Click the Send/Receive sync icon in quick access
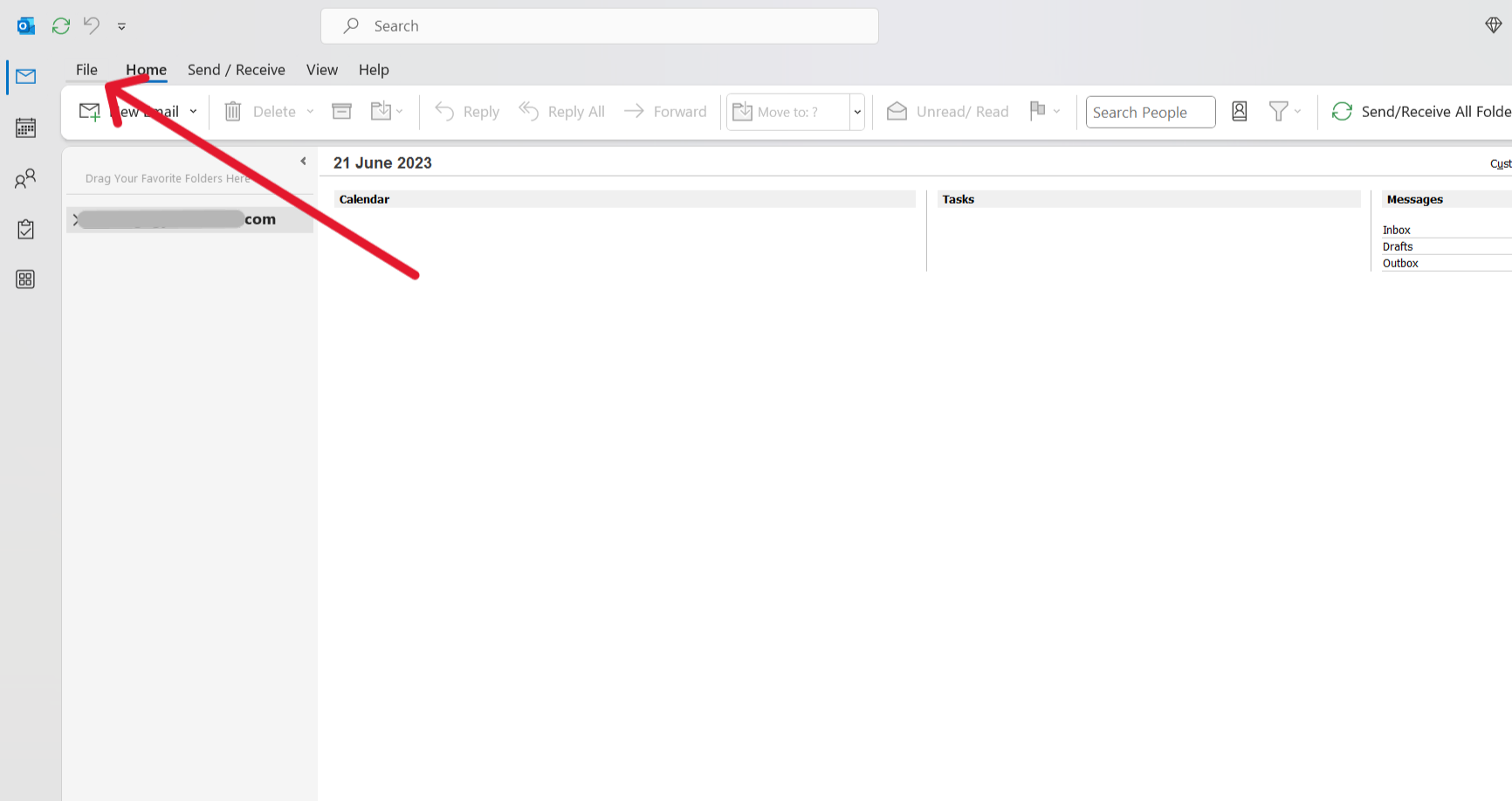This screenshot has height=801, width=1512. [x=60, y=26]
